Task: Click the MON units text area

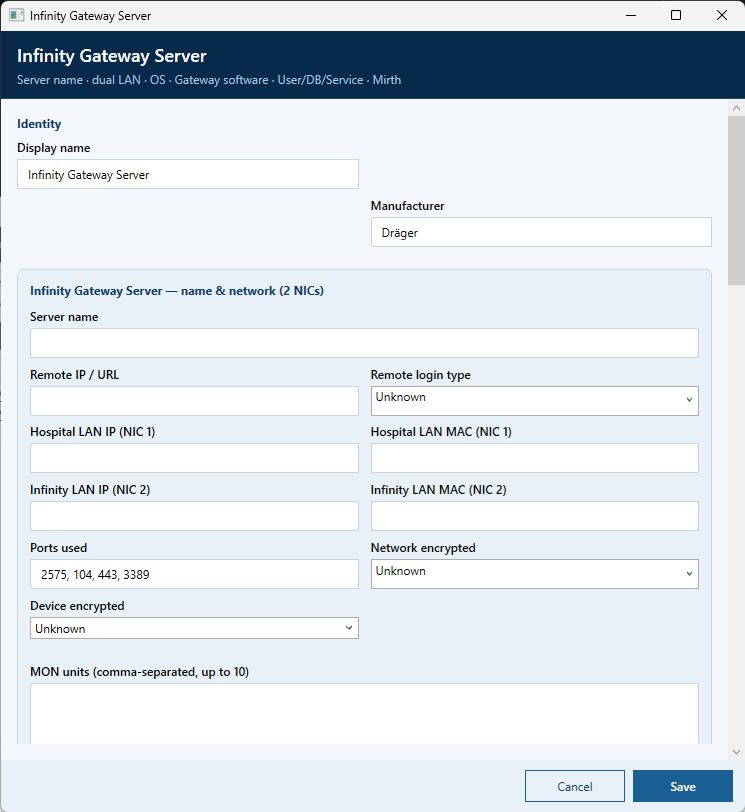Action: [364, 714]
